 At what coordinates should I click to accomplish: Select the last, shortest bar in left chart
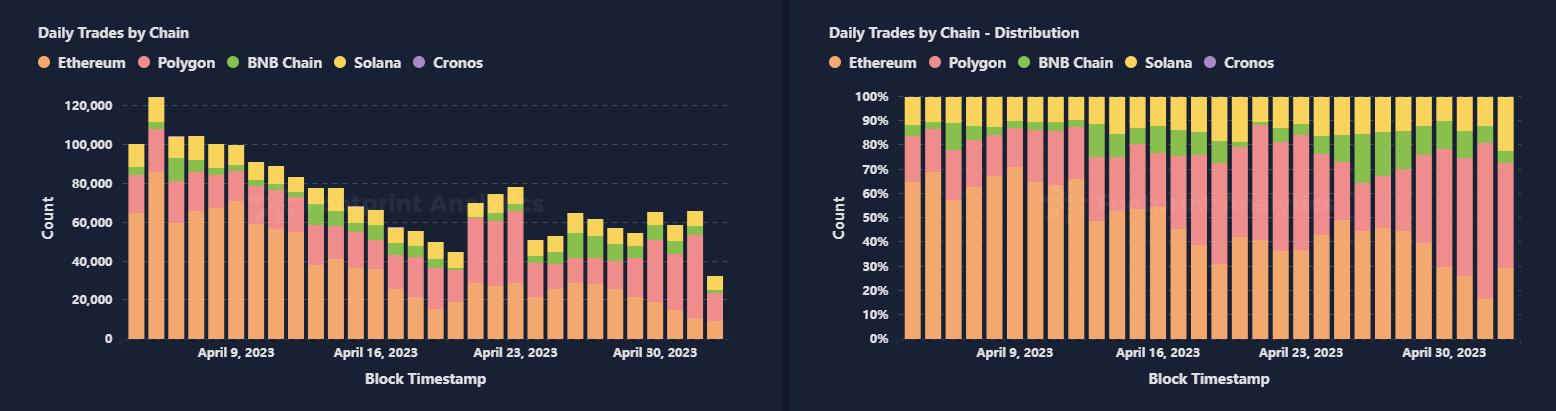point(715,307)
